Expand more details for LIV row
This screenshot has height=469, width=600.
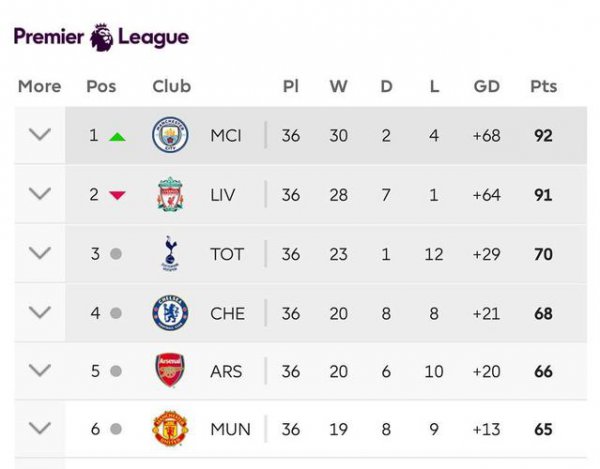[x=40, y=194]
